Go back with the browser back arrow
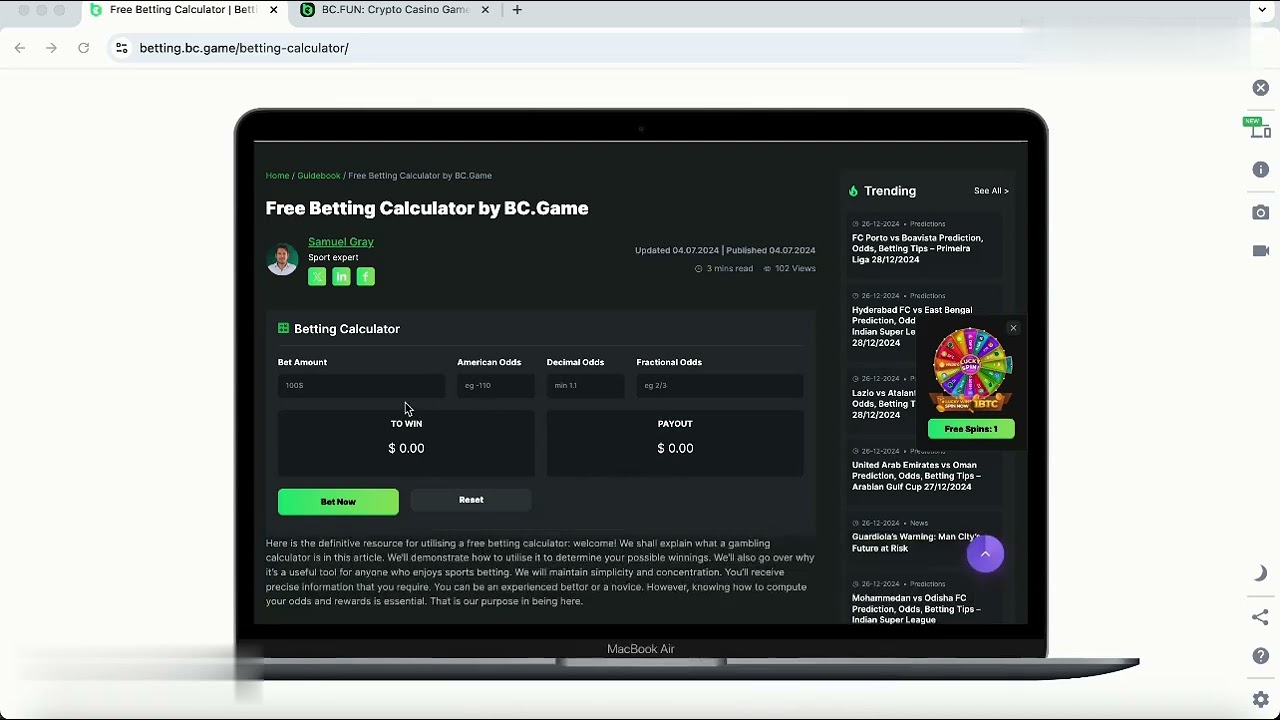 (x=20, y=48)
